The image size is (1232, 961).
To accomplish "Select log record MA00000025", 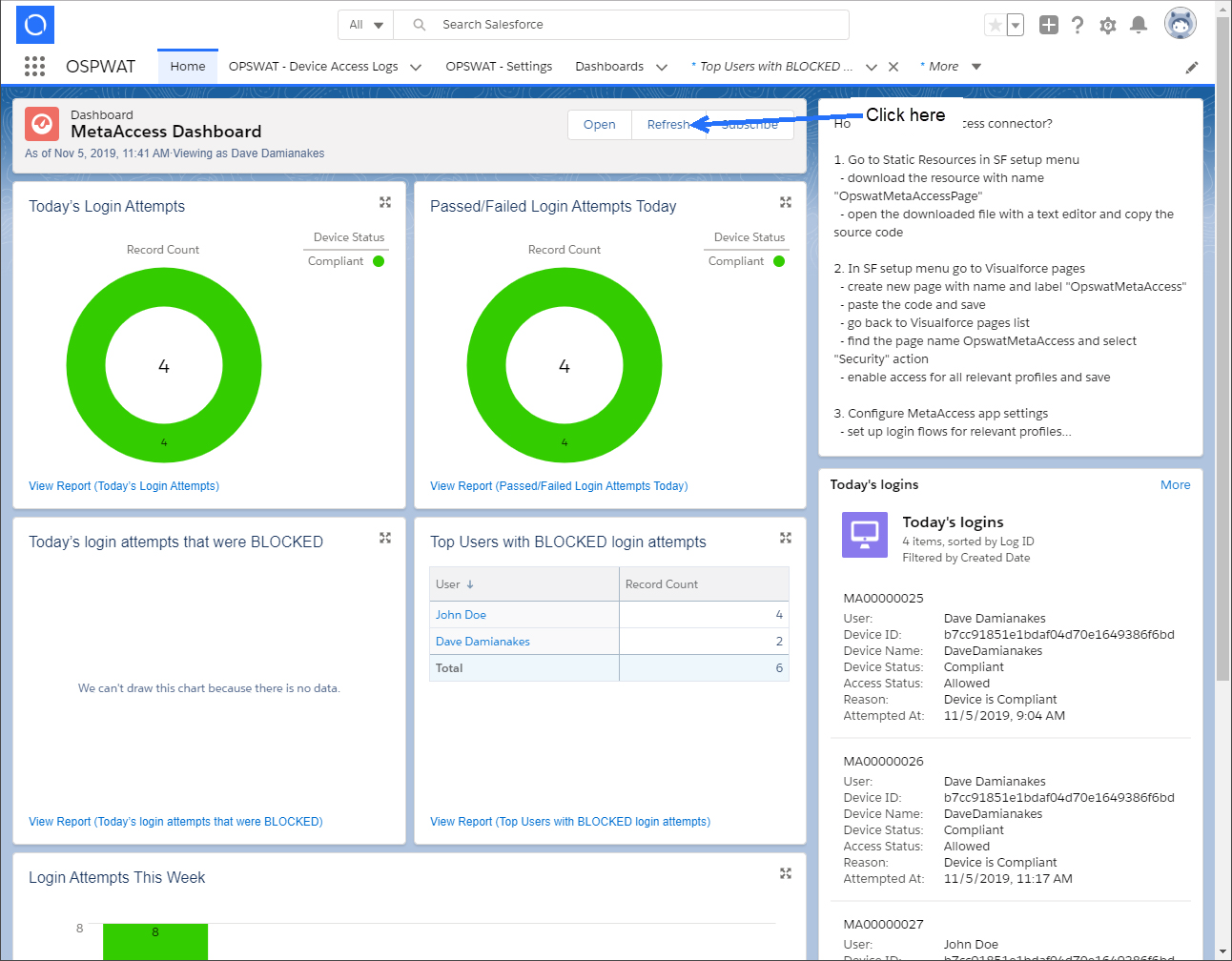I will [883, 599].
